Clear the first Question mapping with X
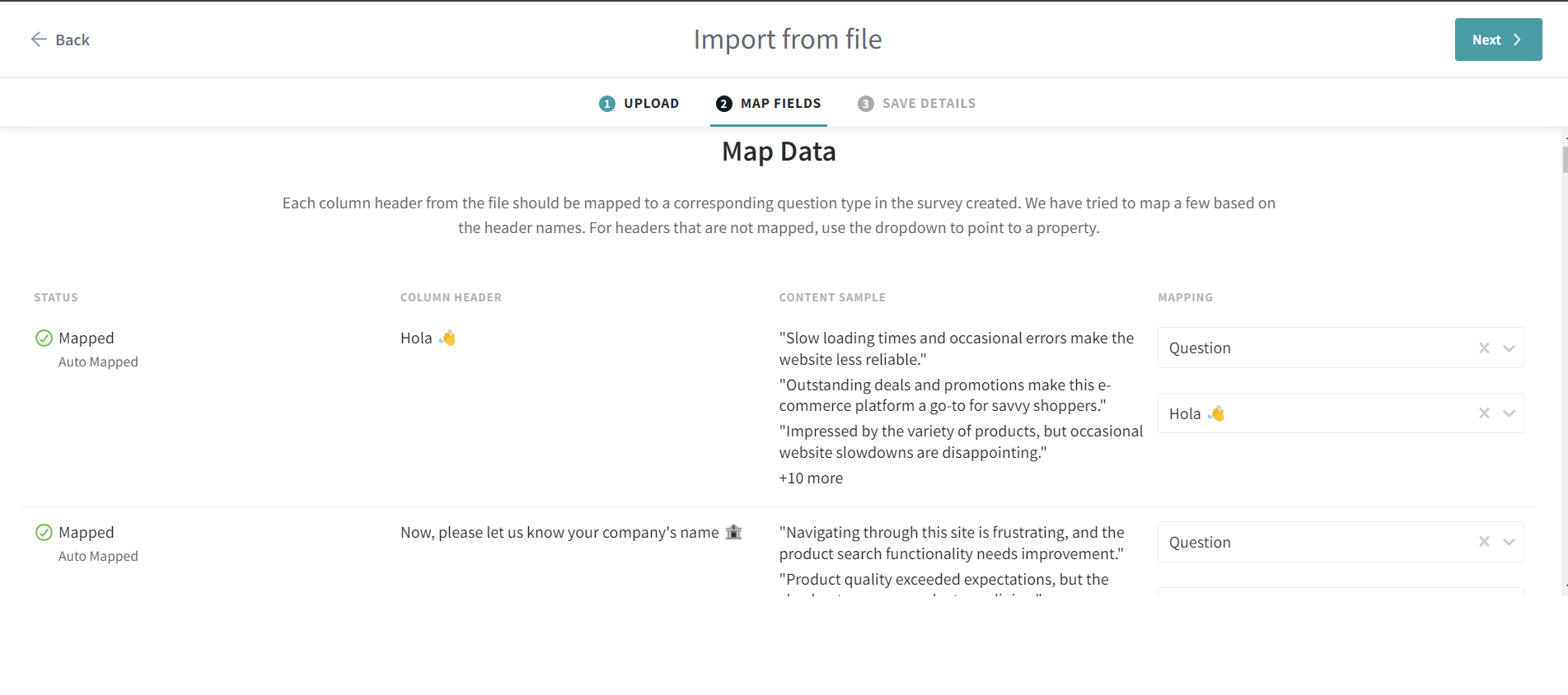This screenshot has height=695, width=1568. pos(1484,348)
